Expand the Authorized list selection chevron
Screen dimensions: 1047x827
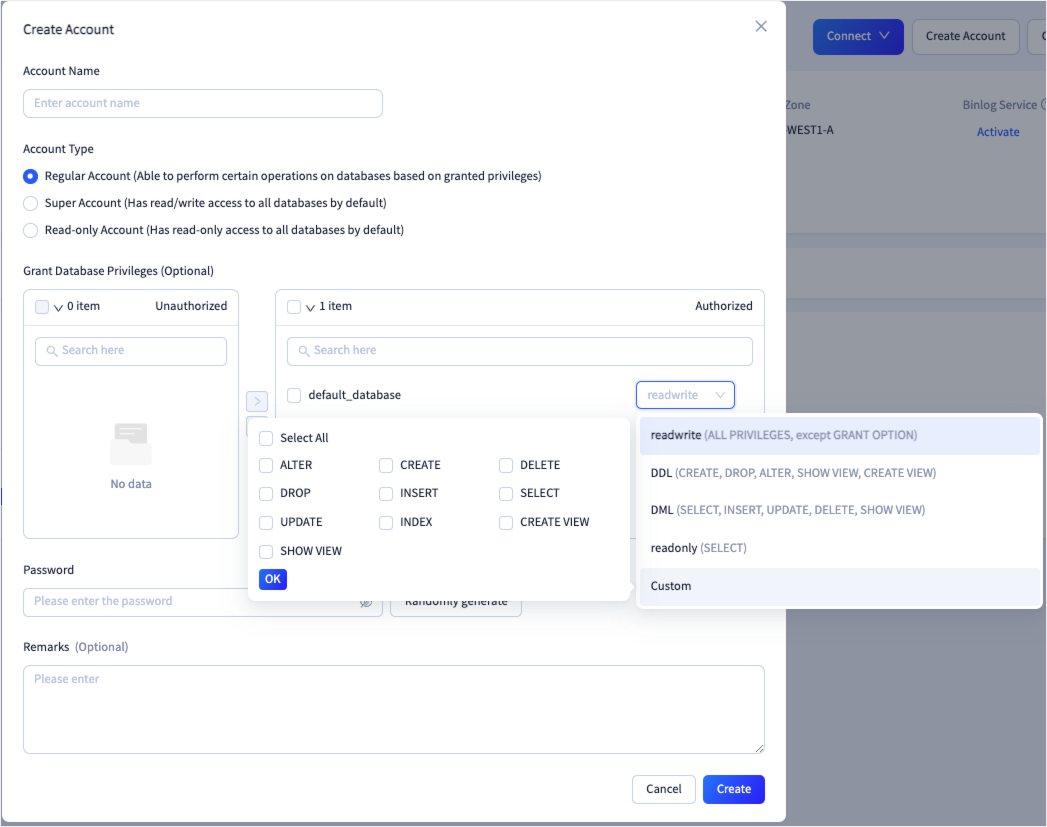pos(310,307)
